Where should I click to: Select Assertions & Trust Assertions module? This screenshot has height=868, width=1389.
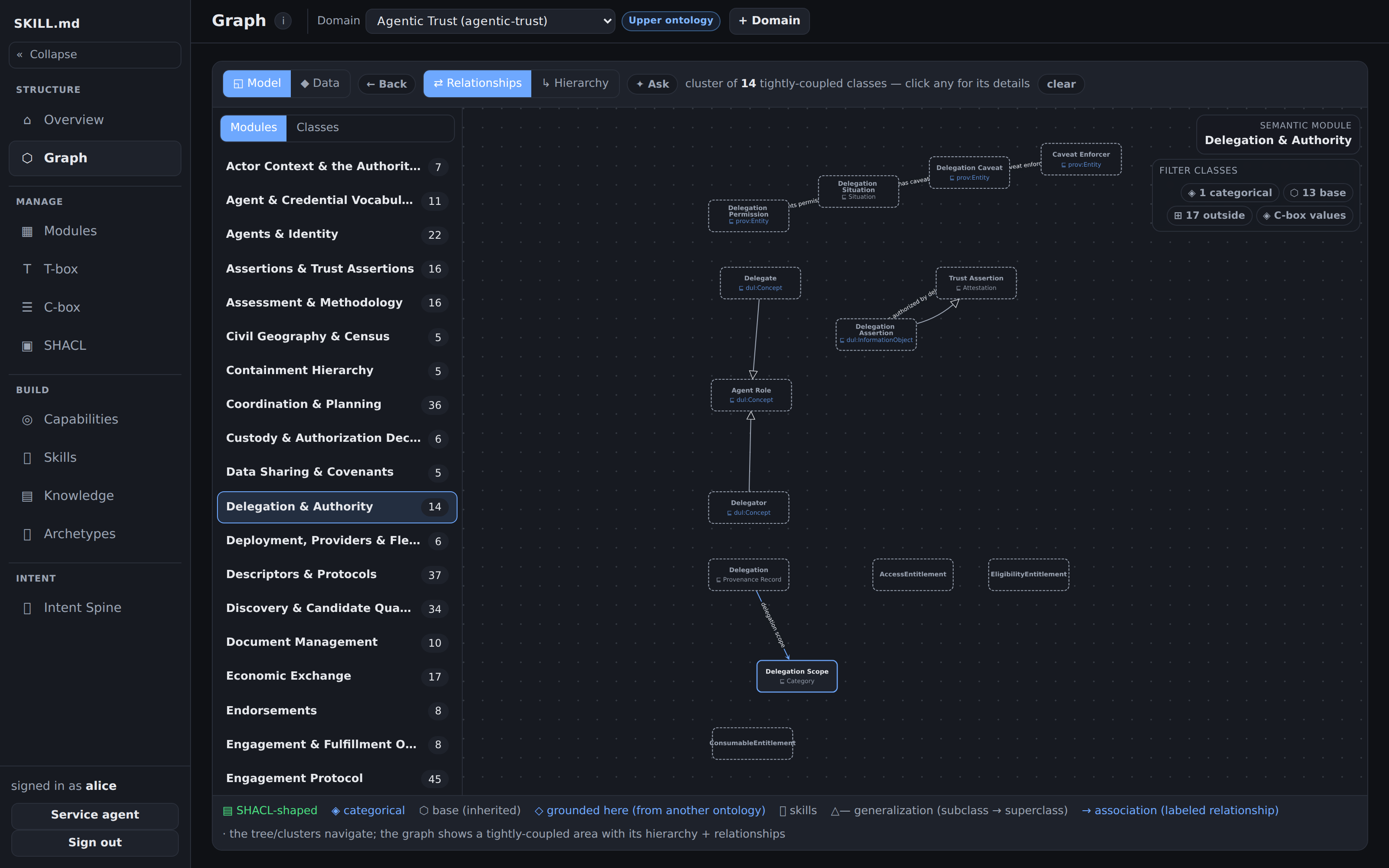337,269
